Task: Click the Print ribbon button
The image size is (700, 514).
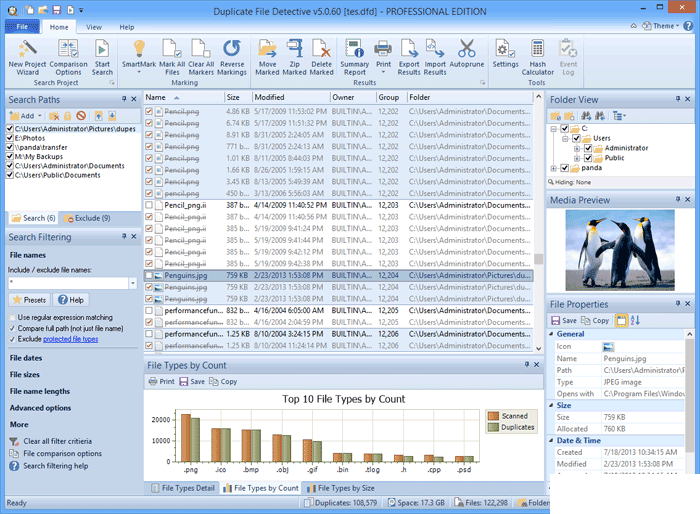Action: point(383,57)
